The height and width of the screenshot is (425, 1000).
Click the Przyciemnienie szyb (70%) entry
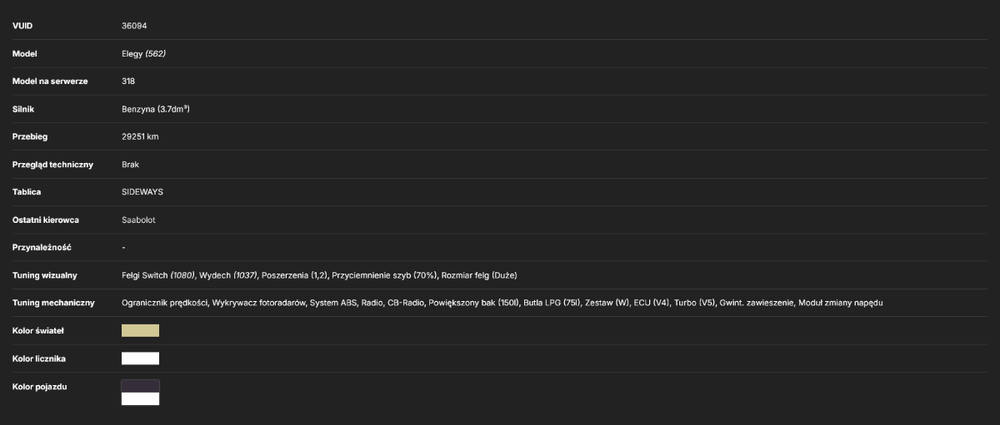tap(385, 275)
